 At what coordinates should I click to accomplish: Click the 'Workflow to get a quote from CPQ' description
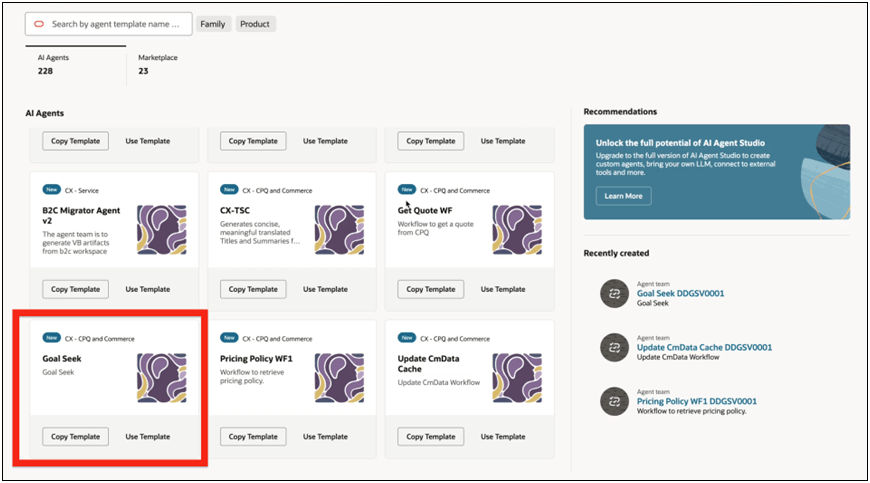(436, 228)
